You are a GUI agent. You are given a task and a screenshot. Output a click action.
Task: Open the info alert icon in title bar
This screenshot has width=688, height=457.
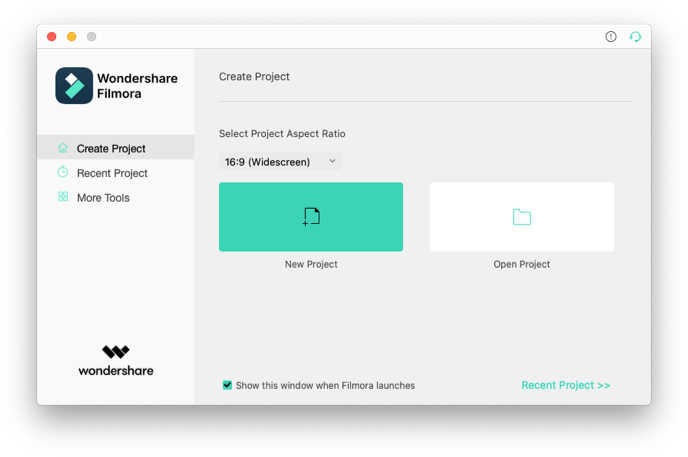611,36
